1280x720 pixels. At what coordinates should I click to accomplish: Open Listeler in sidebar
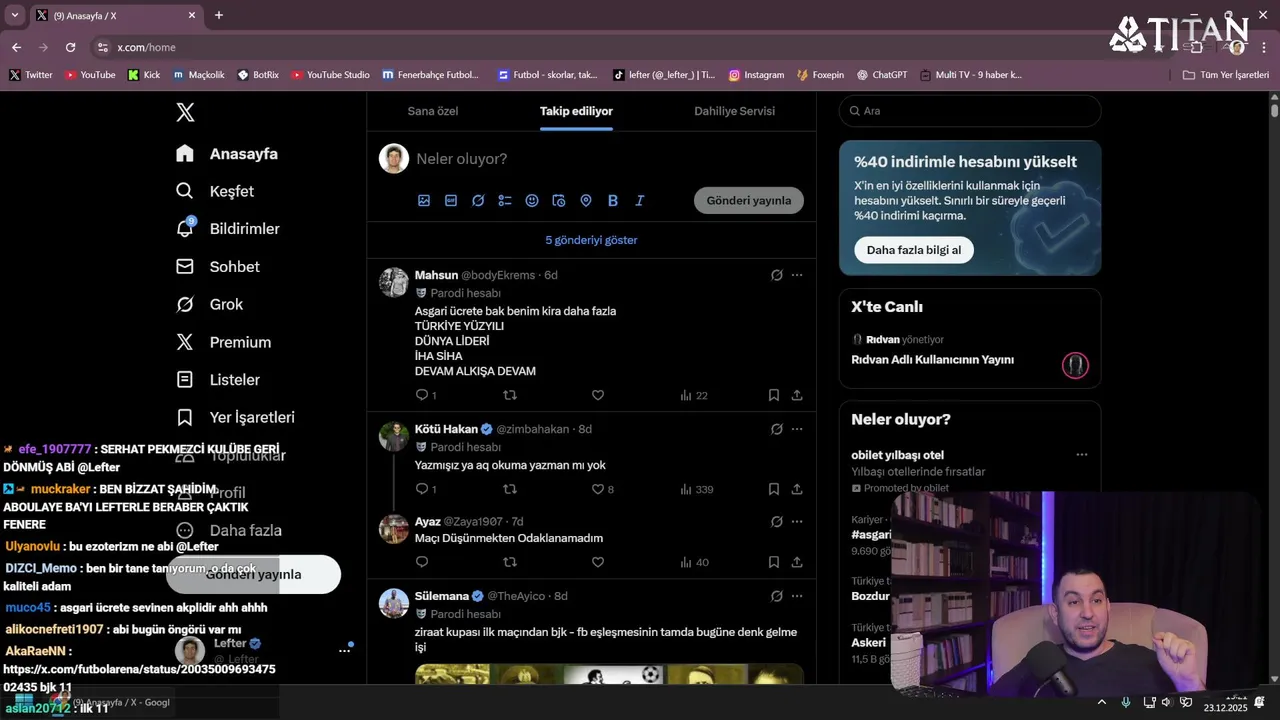(x=218, y=380)
